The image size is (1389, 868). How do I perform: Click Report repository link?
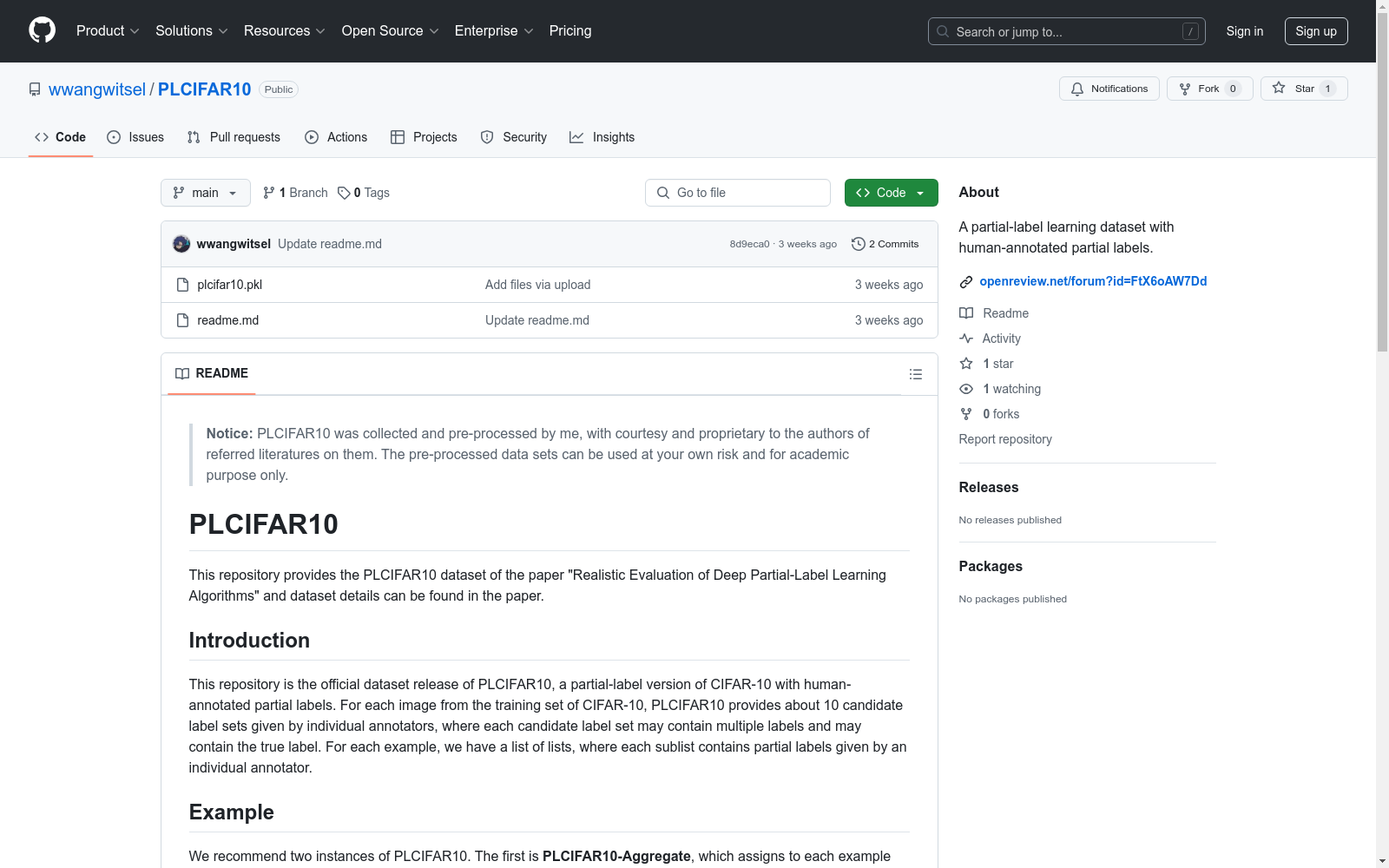tap(1005, 439)
